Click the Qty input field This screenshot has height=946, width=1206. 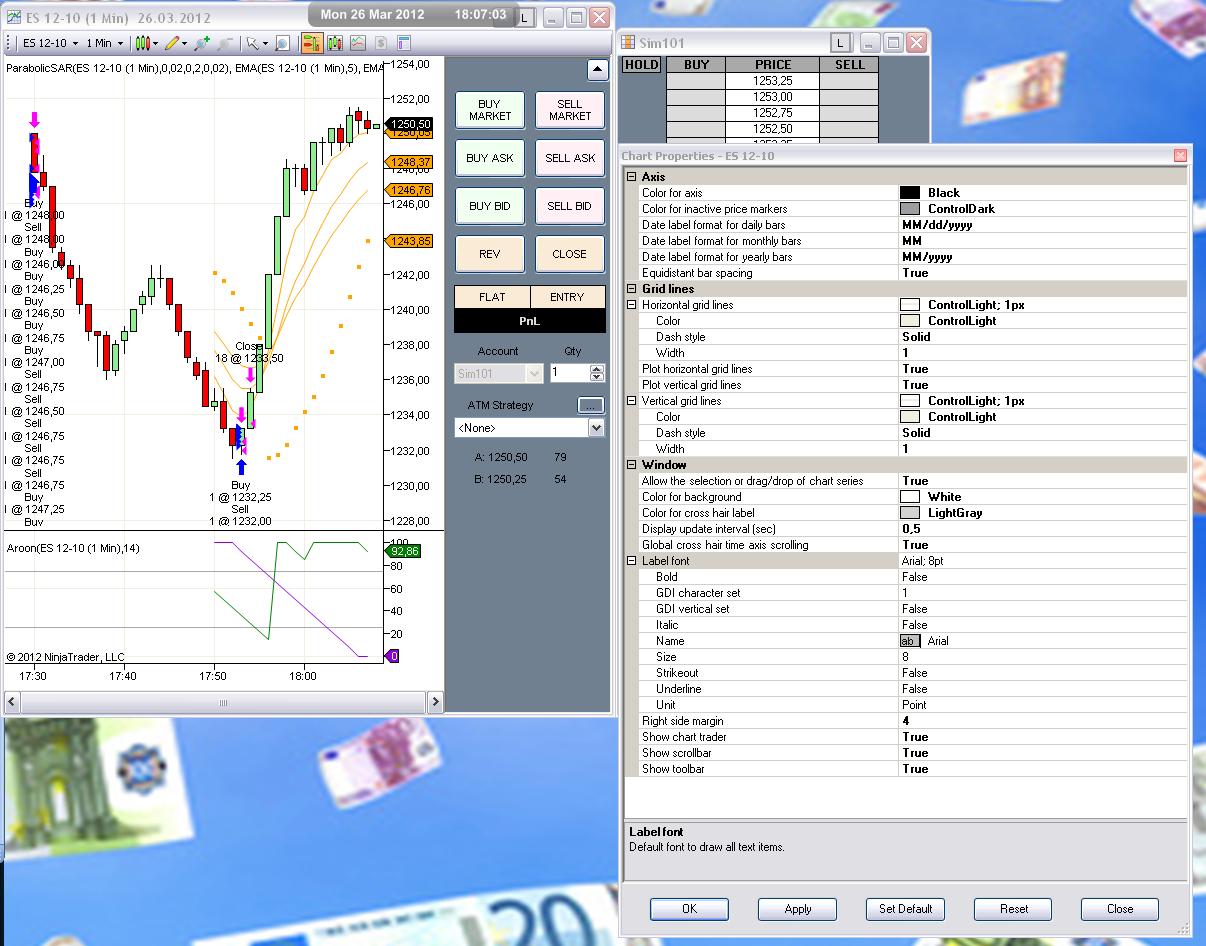pos(571,373)
